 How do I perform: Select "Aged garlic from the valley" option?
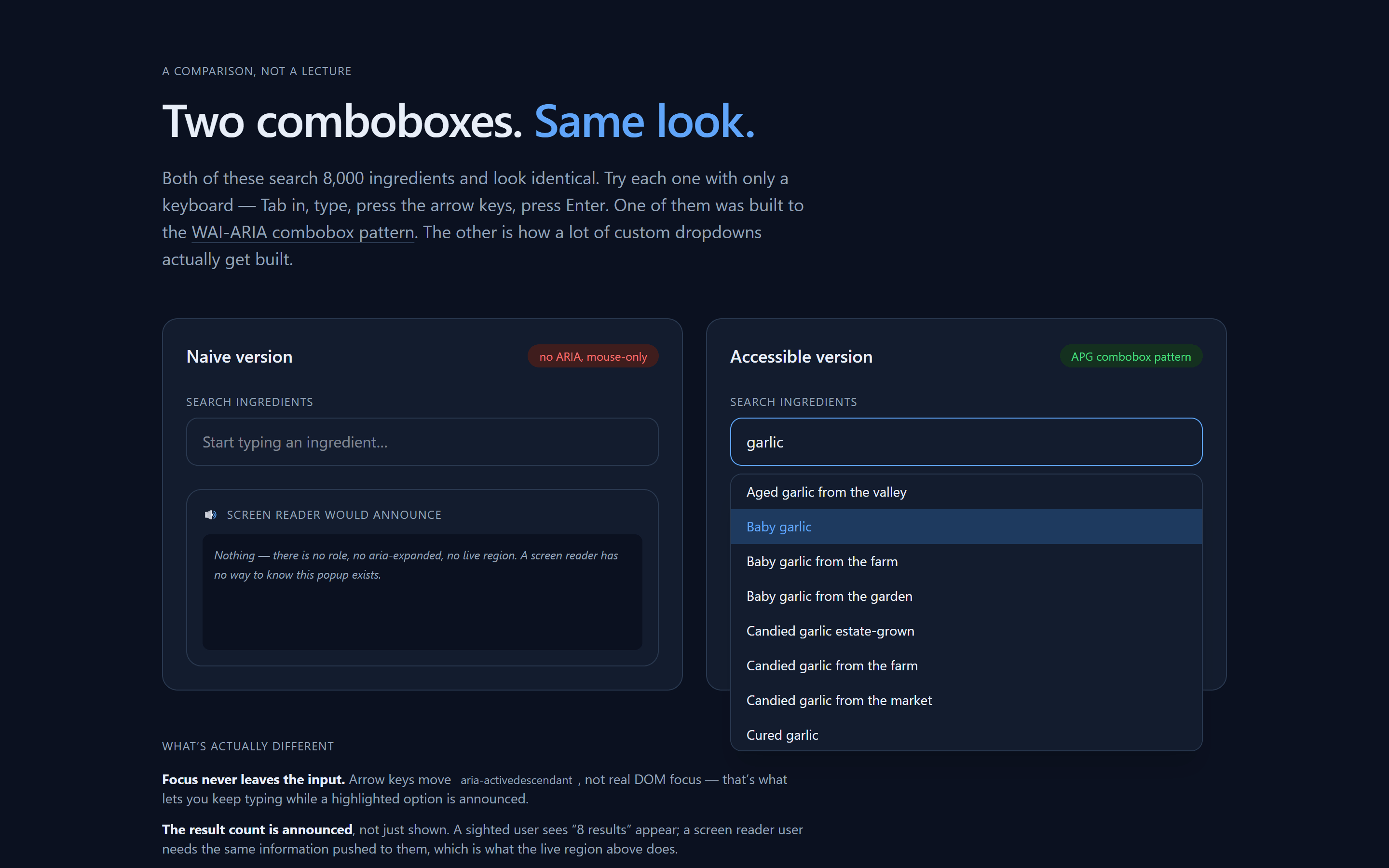[x=966, y=492]
